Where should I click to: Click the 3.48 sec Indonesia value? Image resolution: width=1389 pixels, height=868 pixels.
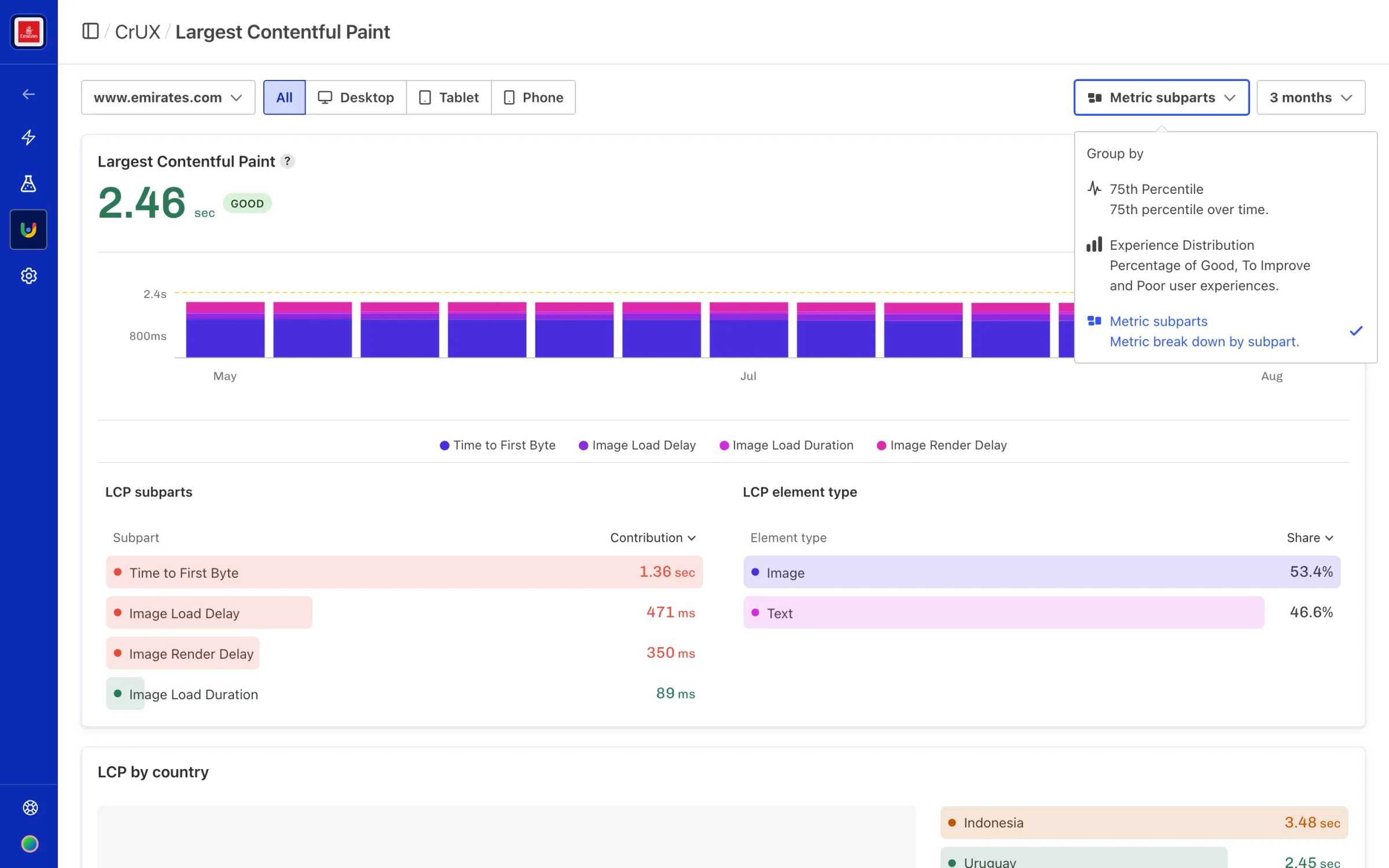point(1312,823)
